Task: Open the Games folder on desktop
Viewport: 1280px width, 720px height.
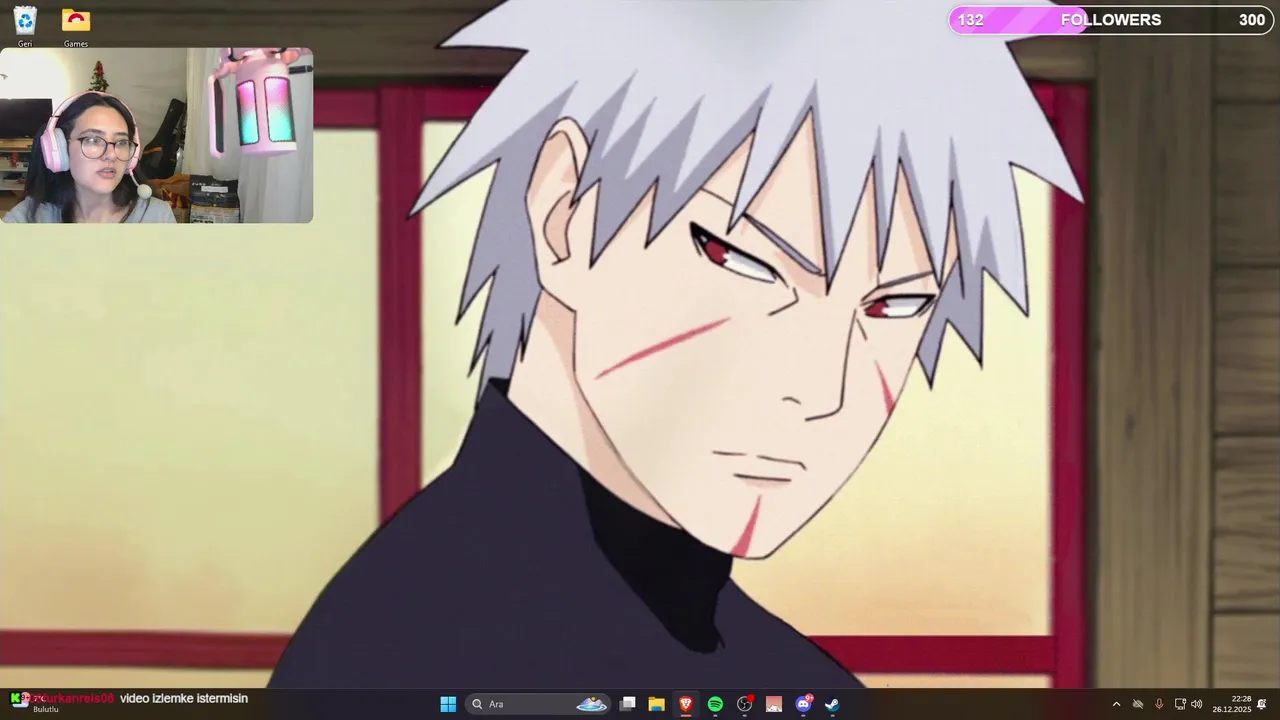Action: [x=76, y=26]
